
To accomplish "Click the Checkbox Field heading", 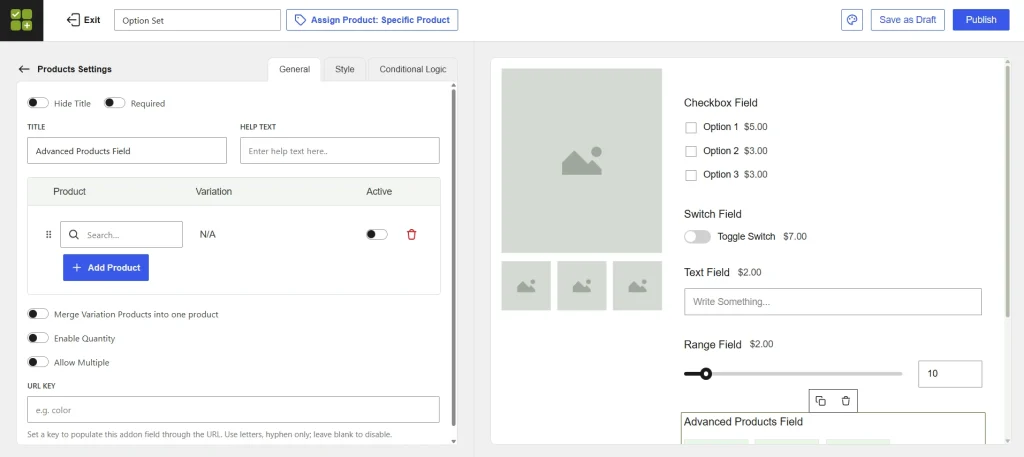I will pos(721,102).
